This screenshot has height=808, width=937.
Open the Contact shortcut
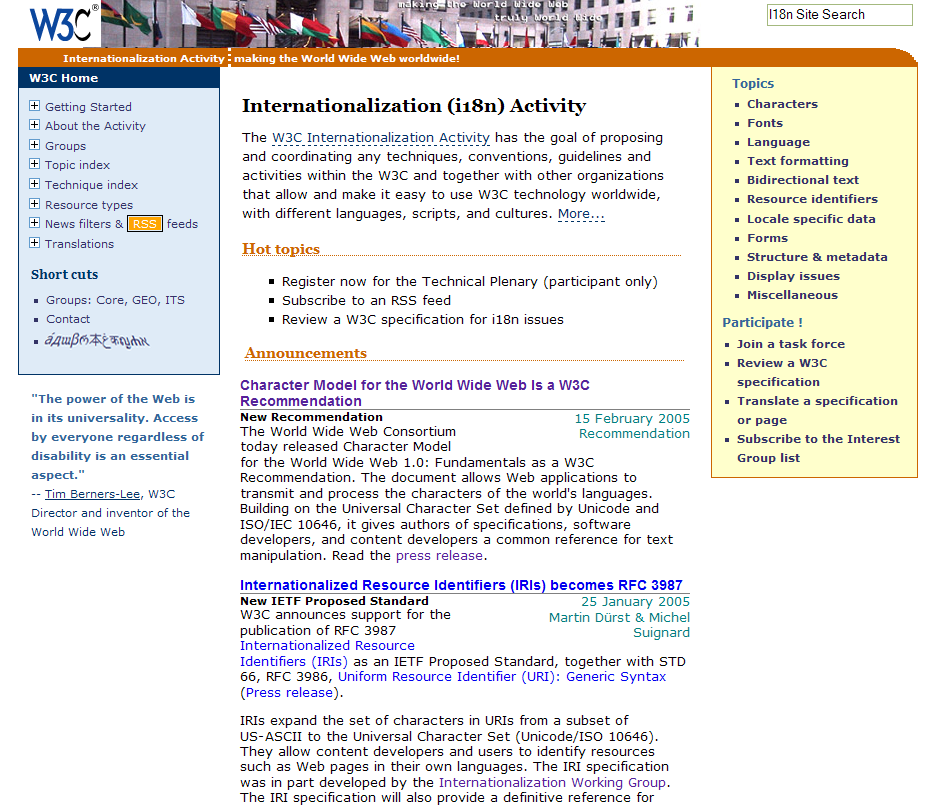tap(68, 319)
